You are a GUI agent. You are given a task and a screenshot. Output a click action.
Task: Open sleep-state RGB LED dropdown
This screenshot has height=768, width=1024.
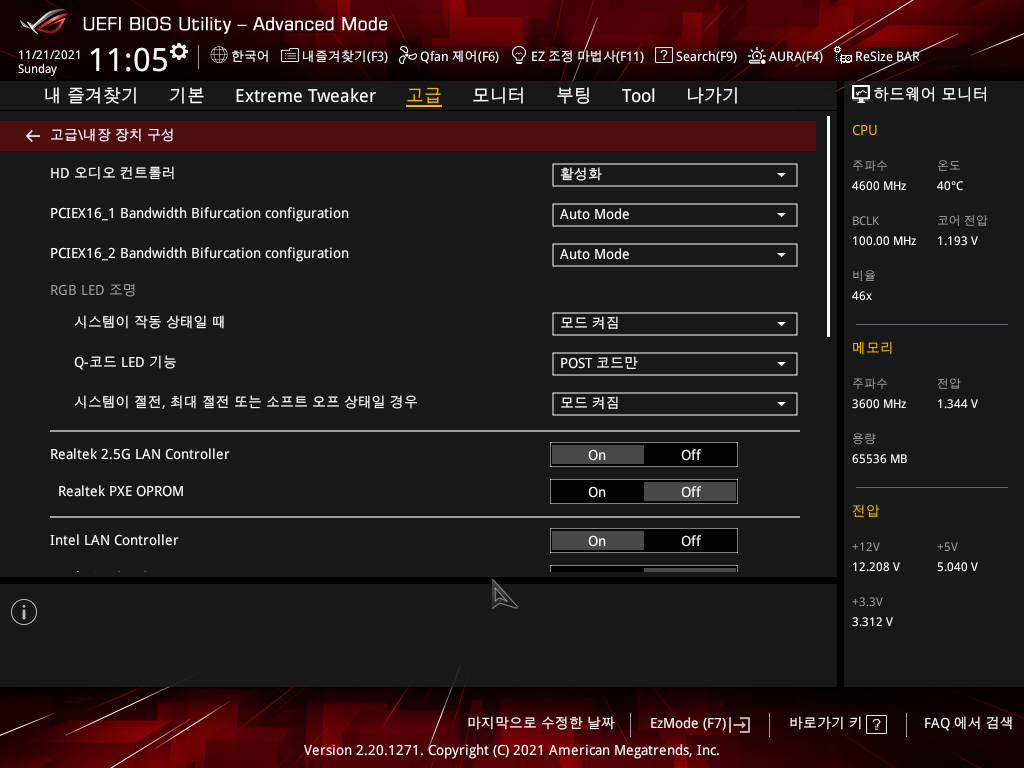[675, 404]
